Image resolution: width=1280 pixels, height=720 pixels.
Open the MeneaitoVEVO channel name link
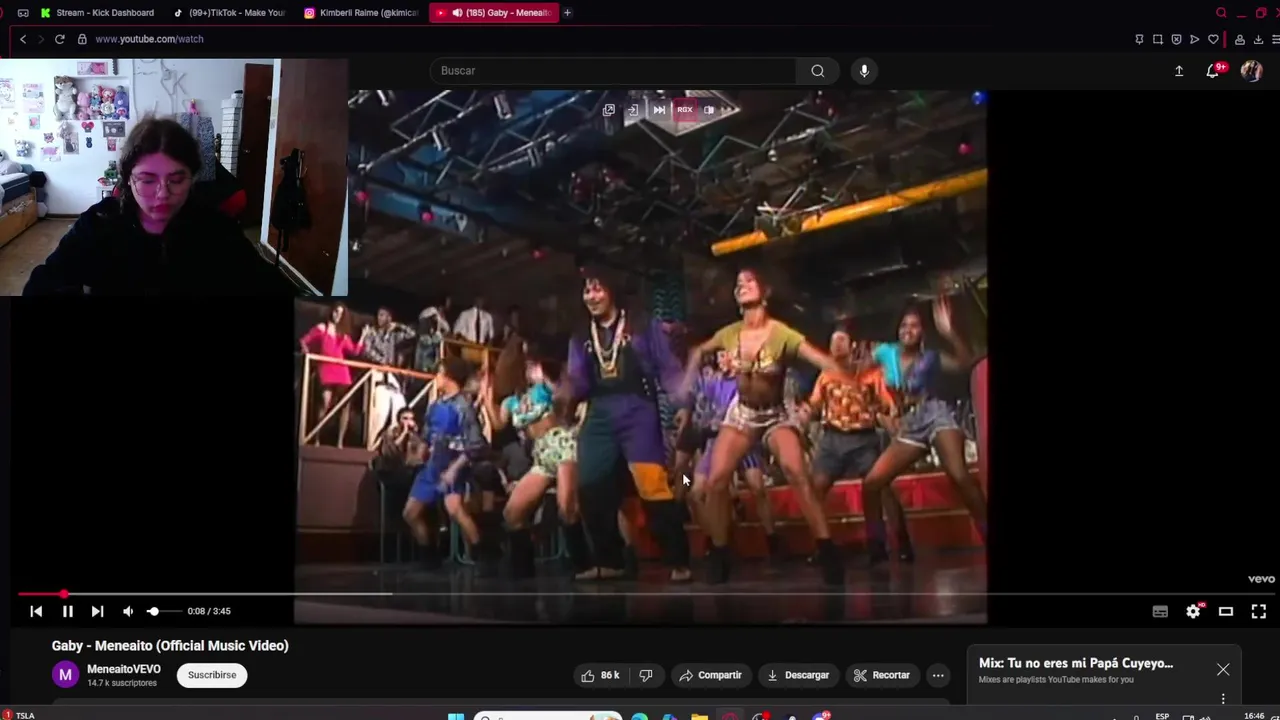[x=124, y=669]
